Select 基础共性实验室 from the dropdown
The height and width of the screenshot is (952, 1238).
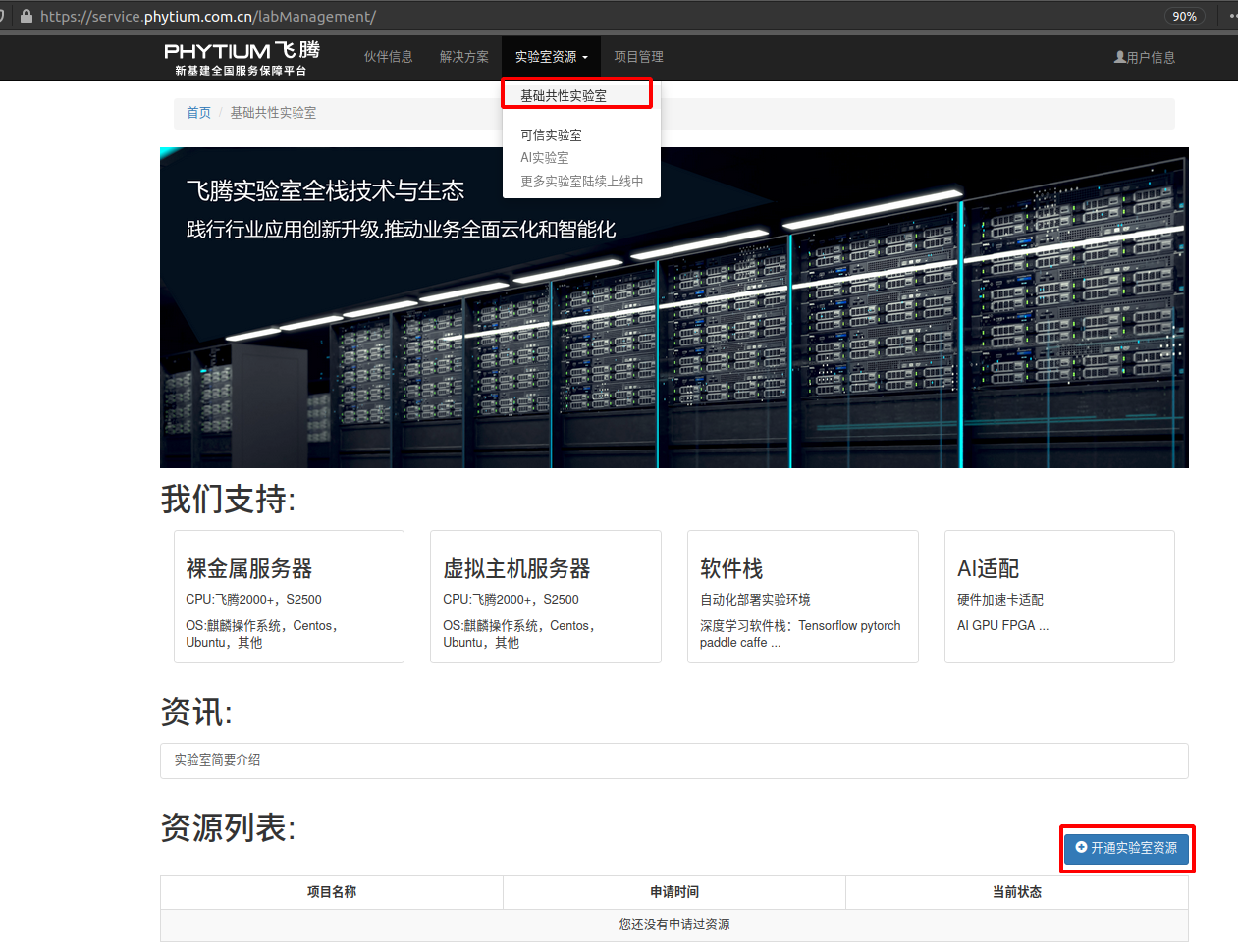(x=564, y=95)
